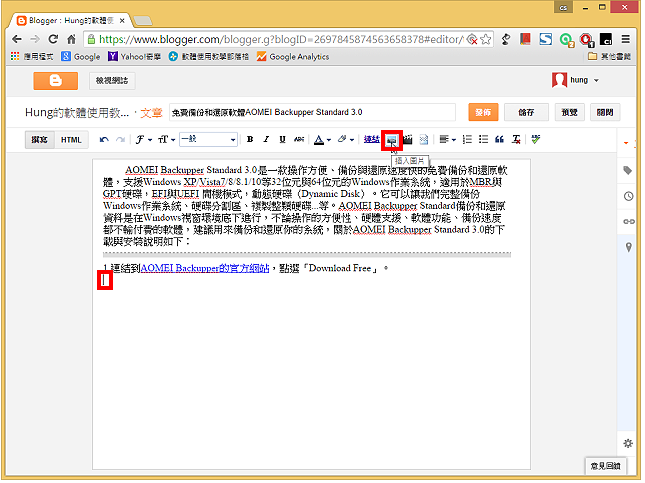
Task: Select the Blogger browser tab
Action: (71, 20)
